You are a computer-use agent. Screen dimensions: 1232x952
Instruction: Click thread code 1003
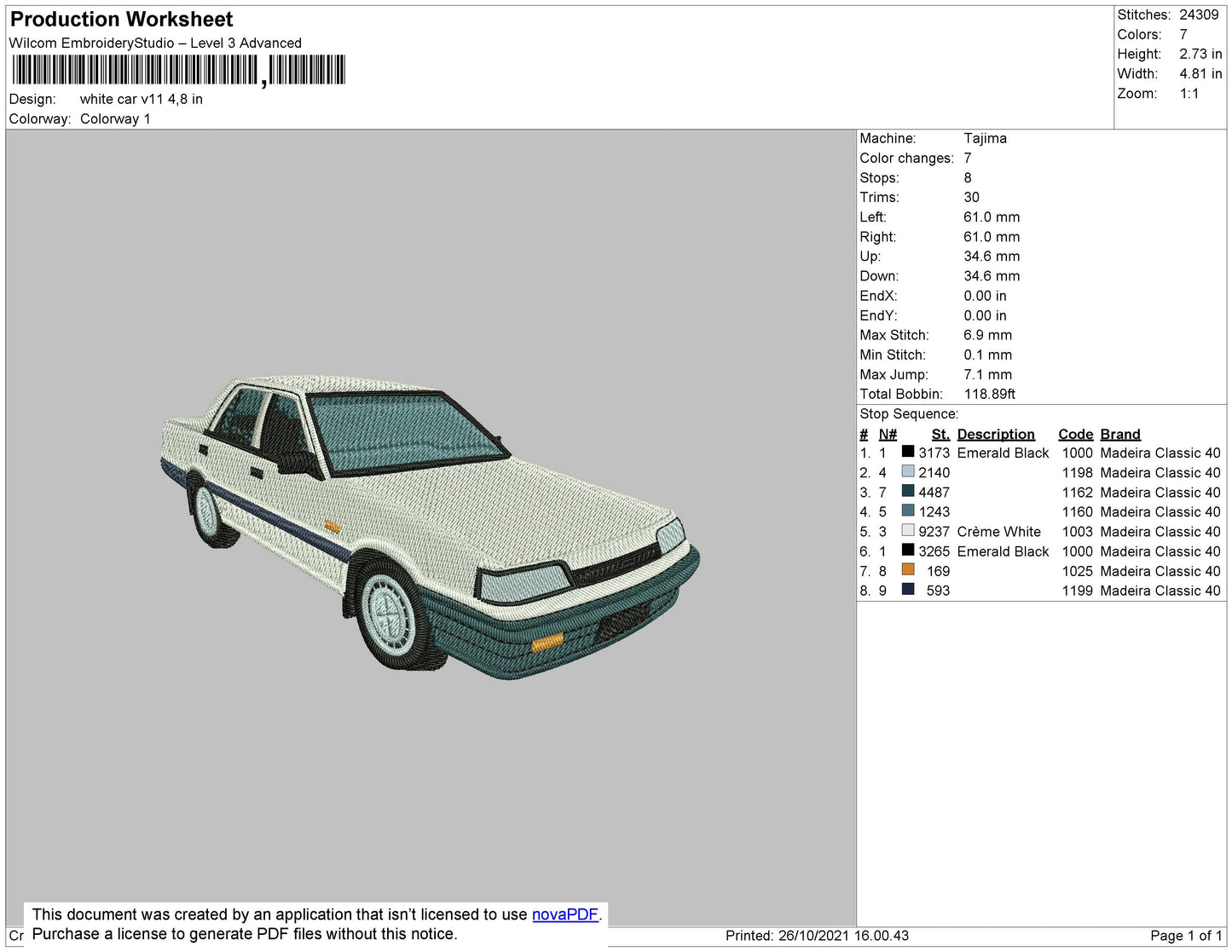coord(1077,532)
